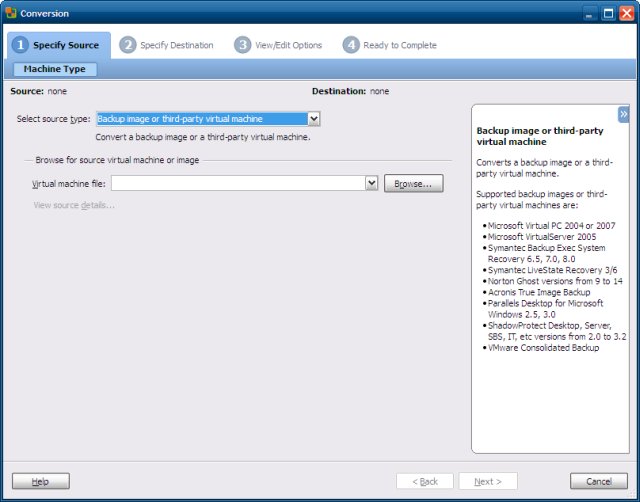Image resolution: width=640 pixels, height=502 pixels.
Task: Switch to the Specify Destination step
Action: tap(176, 45)
